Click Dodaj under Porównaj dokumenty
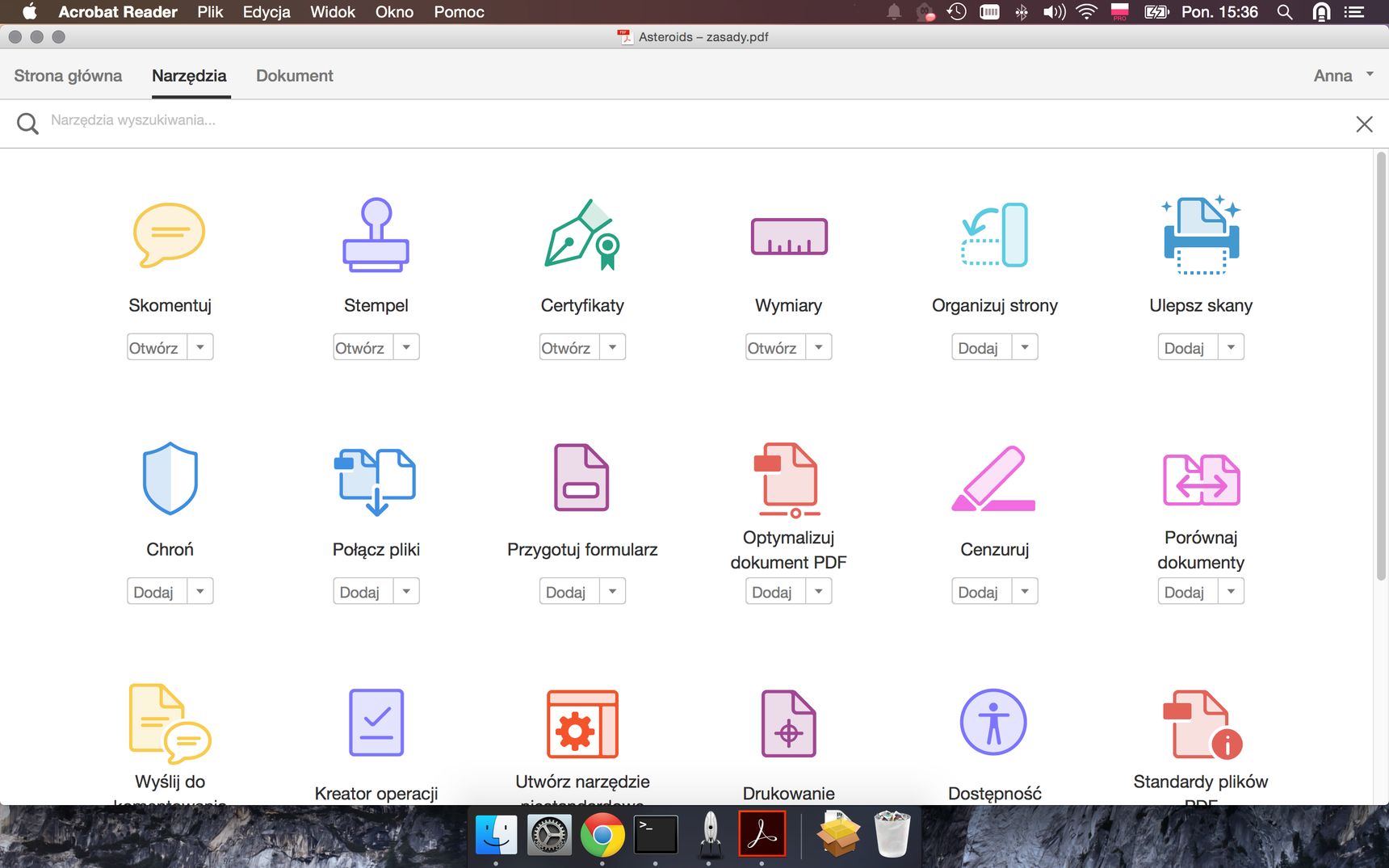 pos(1188,591)
